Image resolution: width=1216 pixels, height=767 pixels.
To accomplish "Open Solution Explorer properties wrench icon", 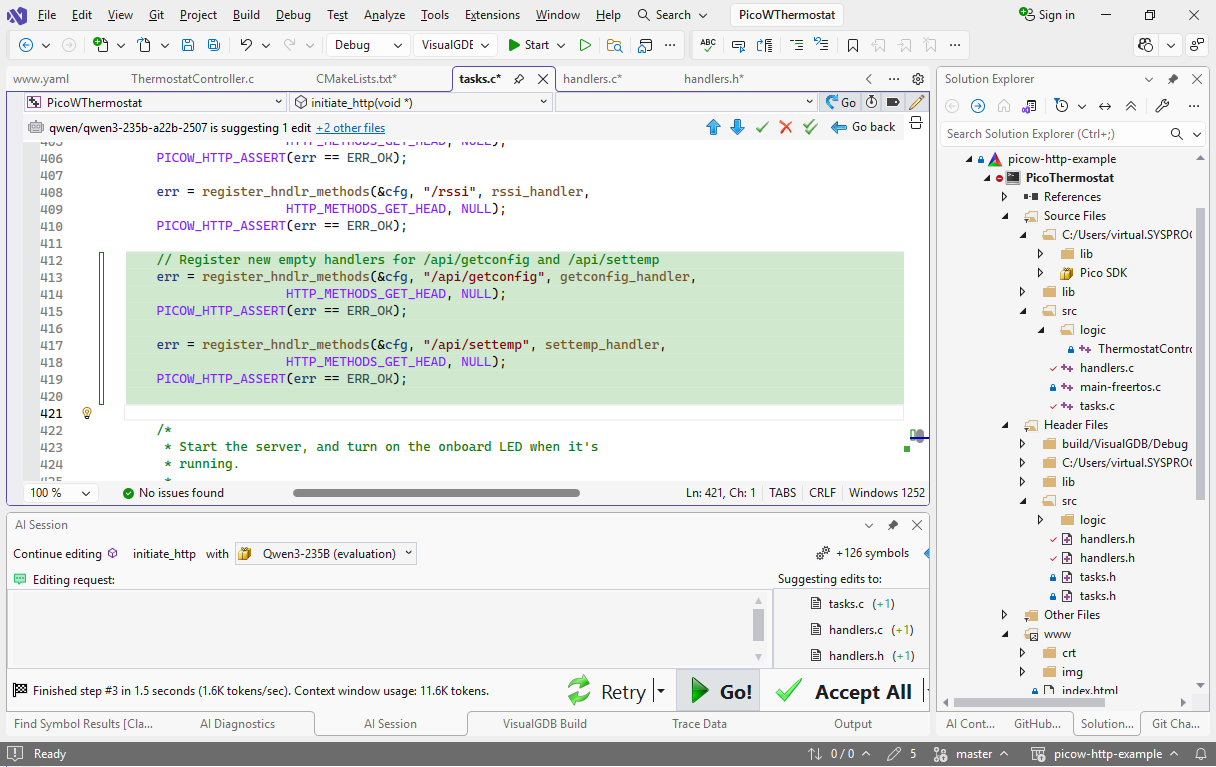I will click(x=1161, y=106).
